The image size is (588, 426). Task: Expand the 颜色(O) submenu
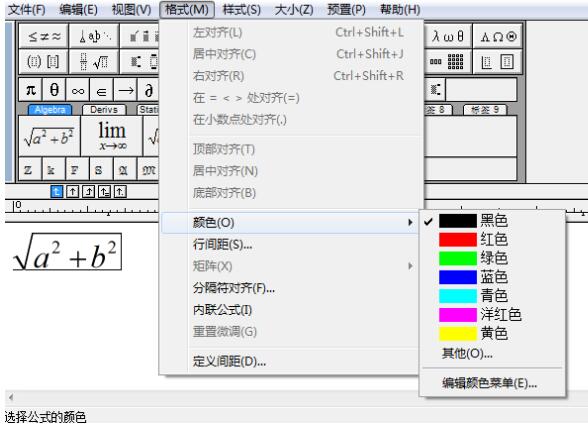(290, 222)
